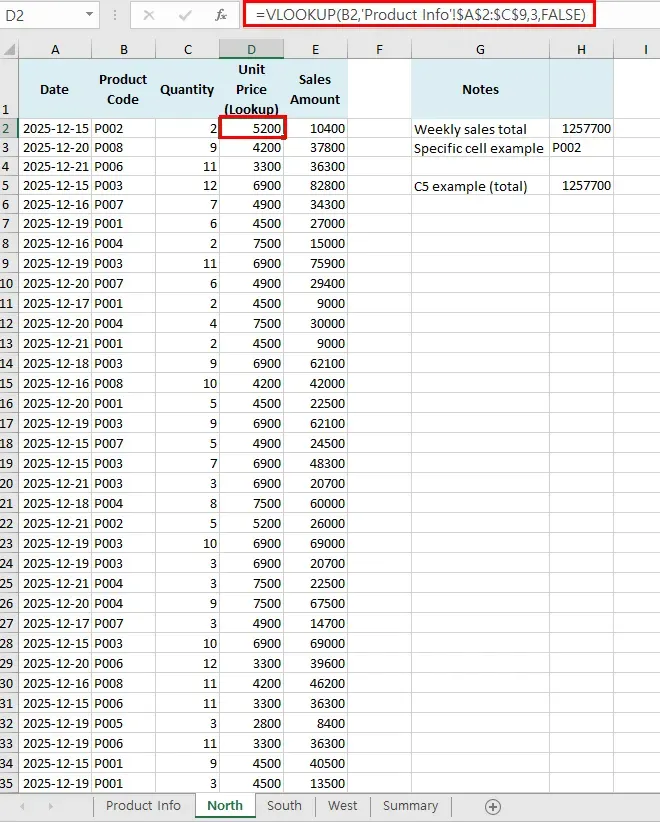660x822 pixels.
Task: Click the next sheet navigation arrow
Action: [50, 806]
